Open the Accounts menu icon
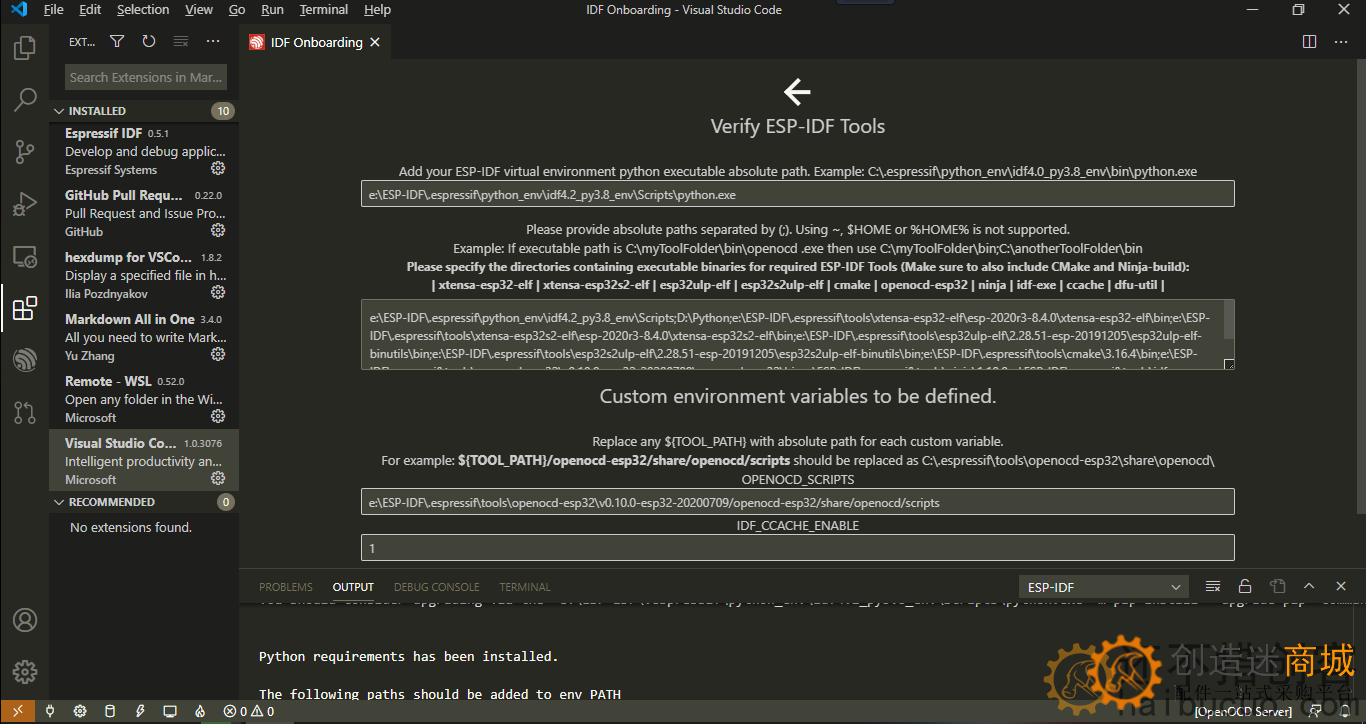Viewport: 1366px width, 724px height. (25, 620)
